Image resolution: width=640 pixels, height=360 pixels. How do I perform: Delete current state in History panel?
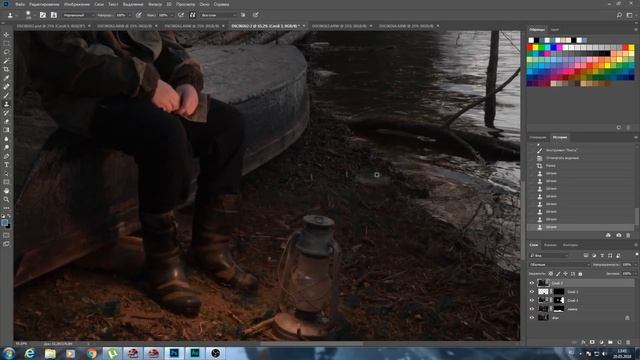tap(628, 236)
